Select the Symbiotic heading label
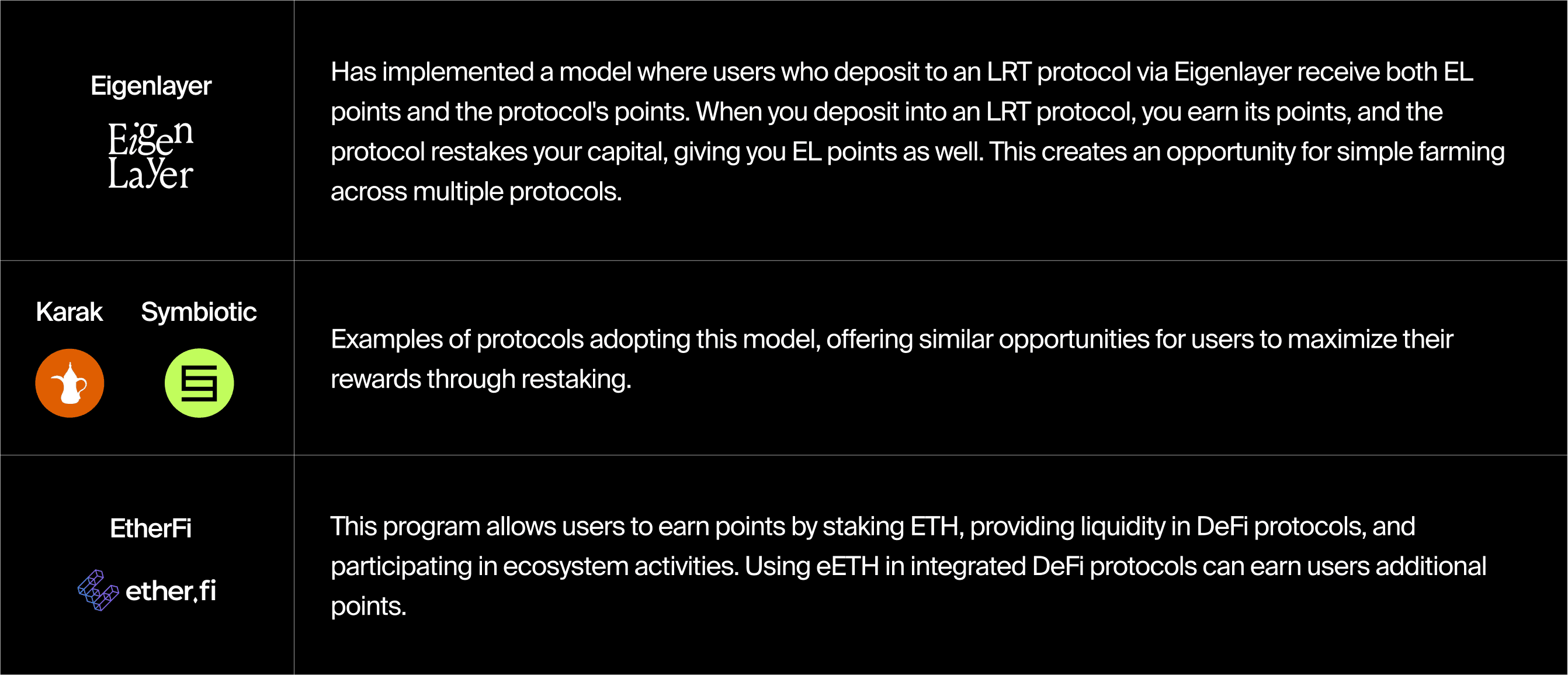 click(x=199, y=311)
